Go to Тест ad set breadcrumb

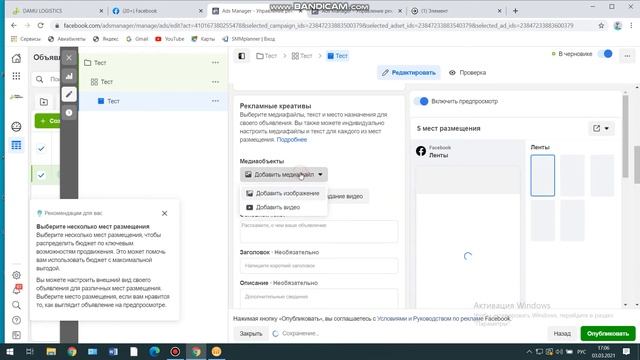(x=302, y=56)
